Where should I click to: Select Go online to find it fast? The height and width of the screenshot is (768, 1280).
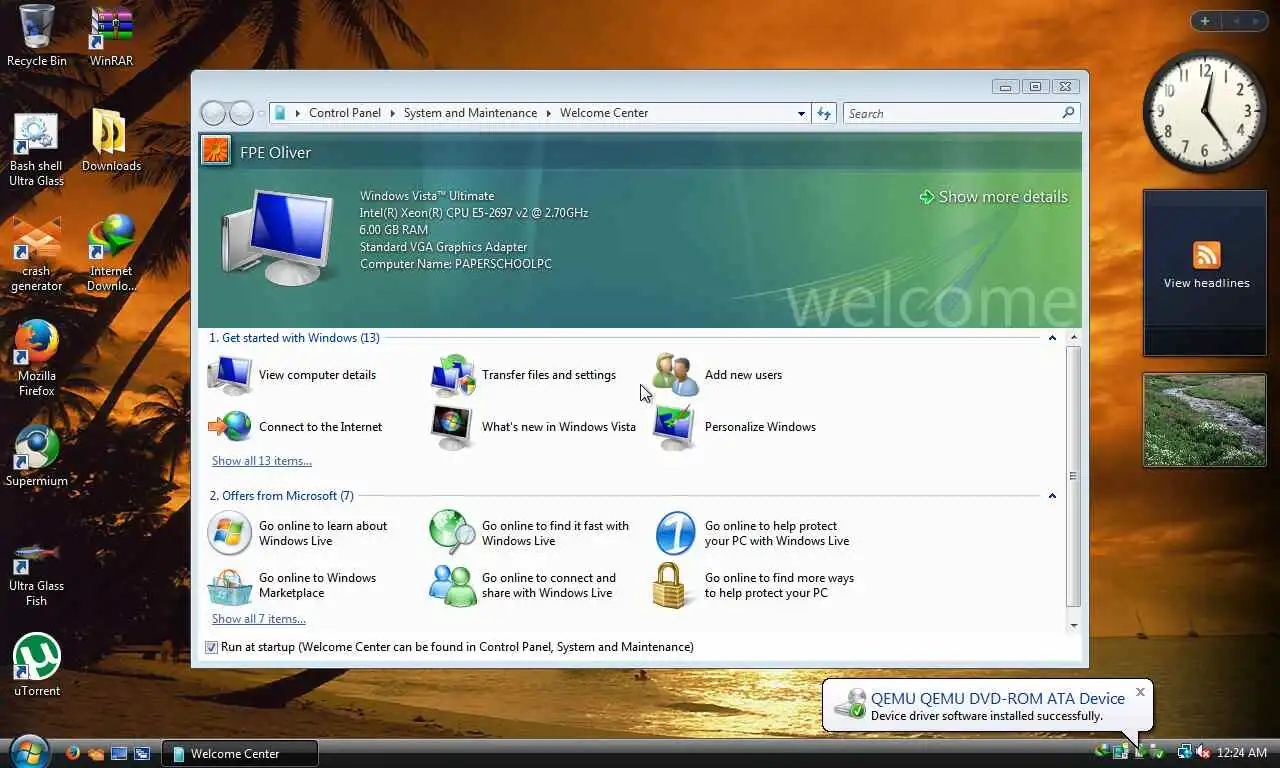click(x=530, y=533)
